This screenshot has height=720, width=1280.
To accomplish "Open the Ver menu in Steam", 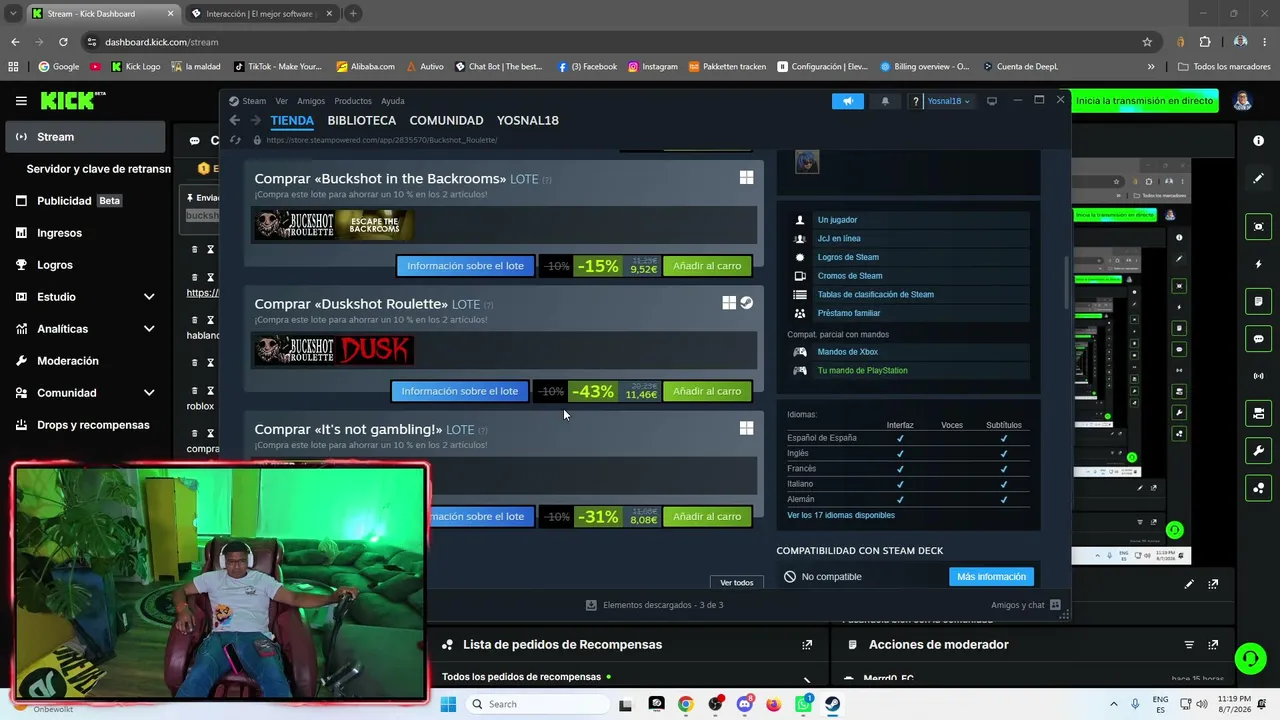I will pos(282,101).
